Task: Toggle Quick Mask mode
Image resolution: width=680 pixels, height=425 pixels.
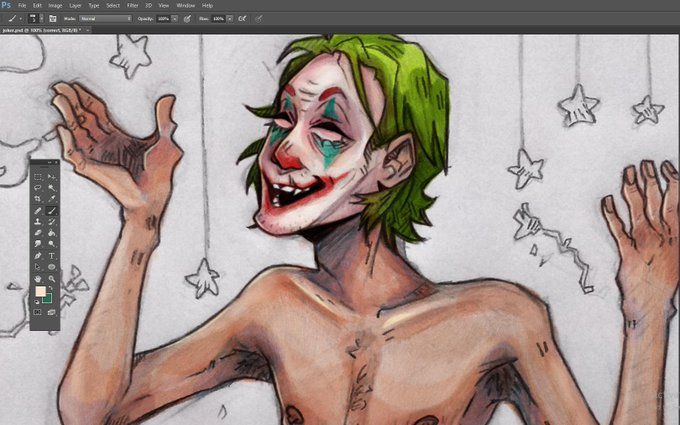Action: (x=38, y=312)
